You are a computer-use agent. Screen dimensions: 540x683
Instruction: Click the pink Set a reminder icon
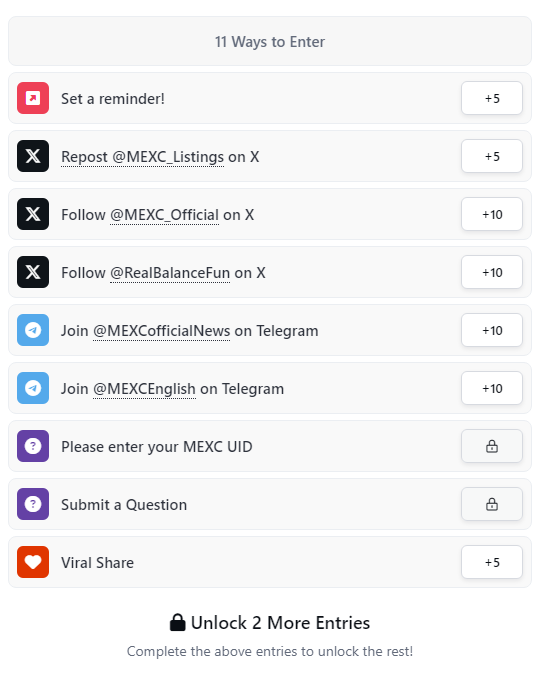33,98
